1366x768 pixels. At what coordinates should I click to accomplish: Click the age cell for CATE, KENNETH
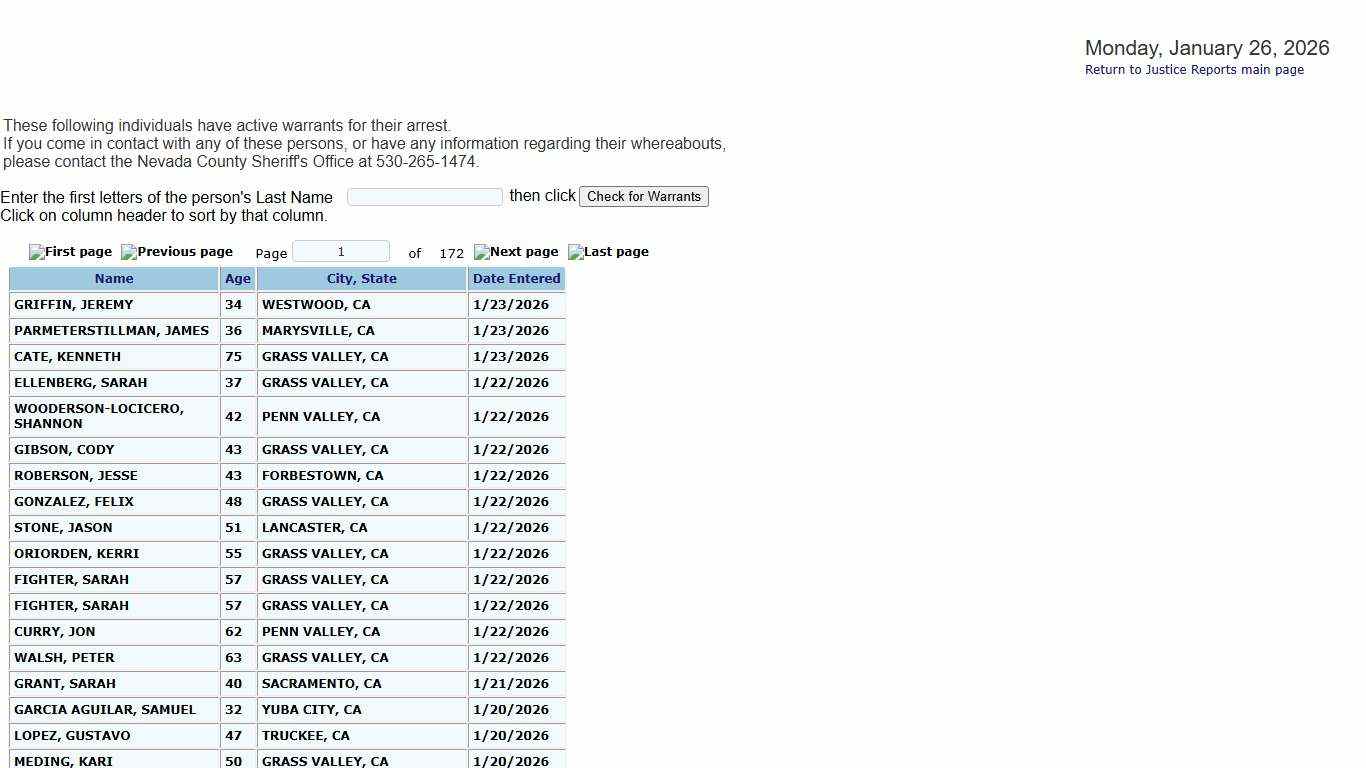coord(234,357)
